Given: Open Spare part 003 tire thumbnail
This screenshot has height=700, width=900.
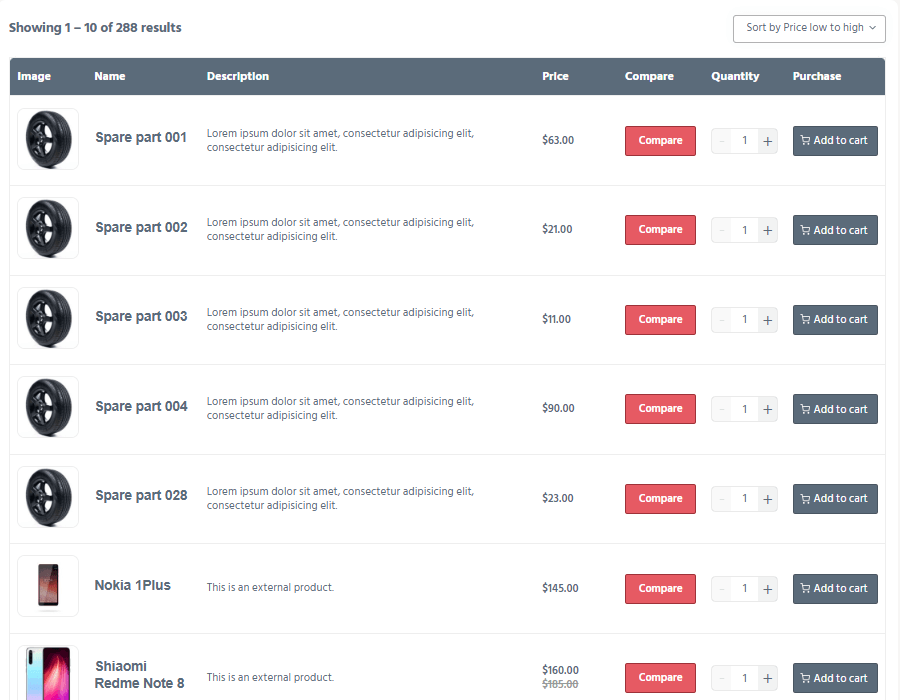Looking at the screenshot, I should click(48, 318).
